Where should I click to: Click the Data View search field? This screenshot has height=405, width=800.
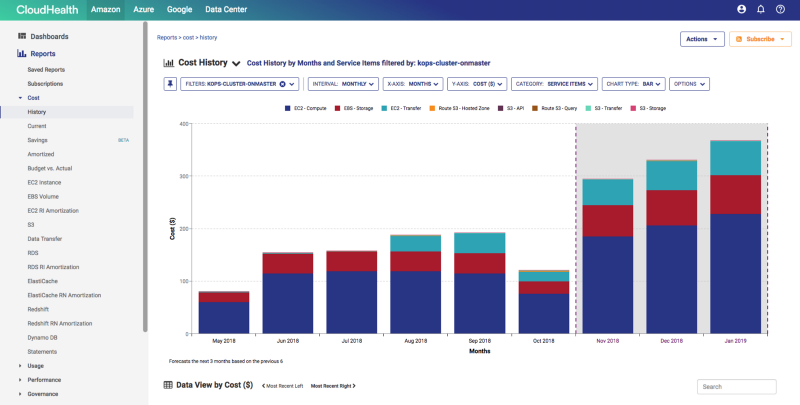tap(737, 387)
